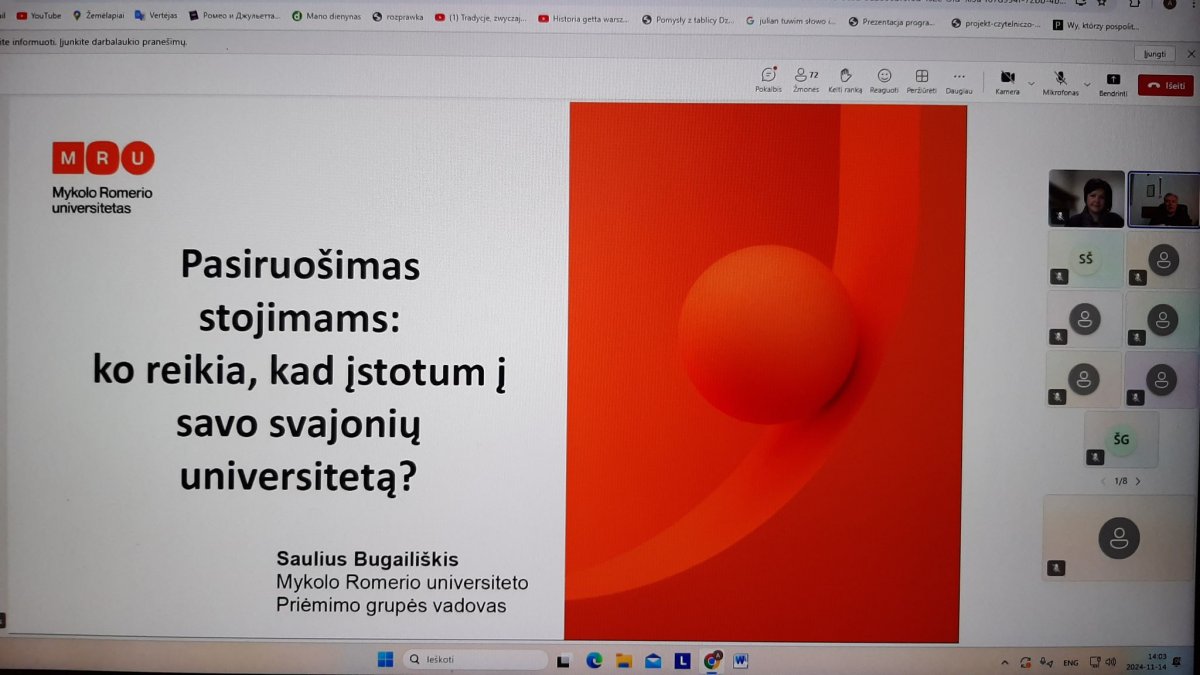Open the Reaguoti reactions menu
Viewport: 1200px width, 675px height.
coord(884,77)
